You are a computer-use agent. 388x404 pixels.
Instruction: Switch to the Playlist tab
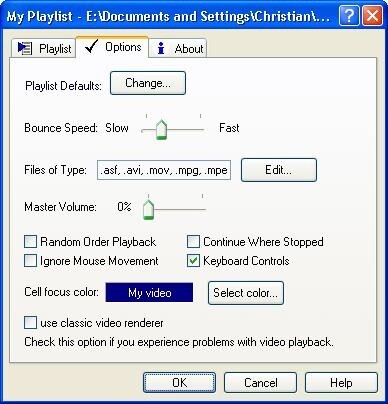point(44,48)
